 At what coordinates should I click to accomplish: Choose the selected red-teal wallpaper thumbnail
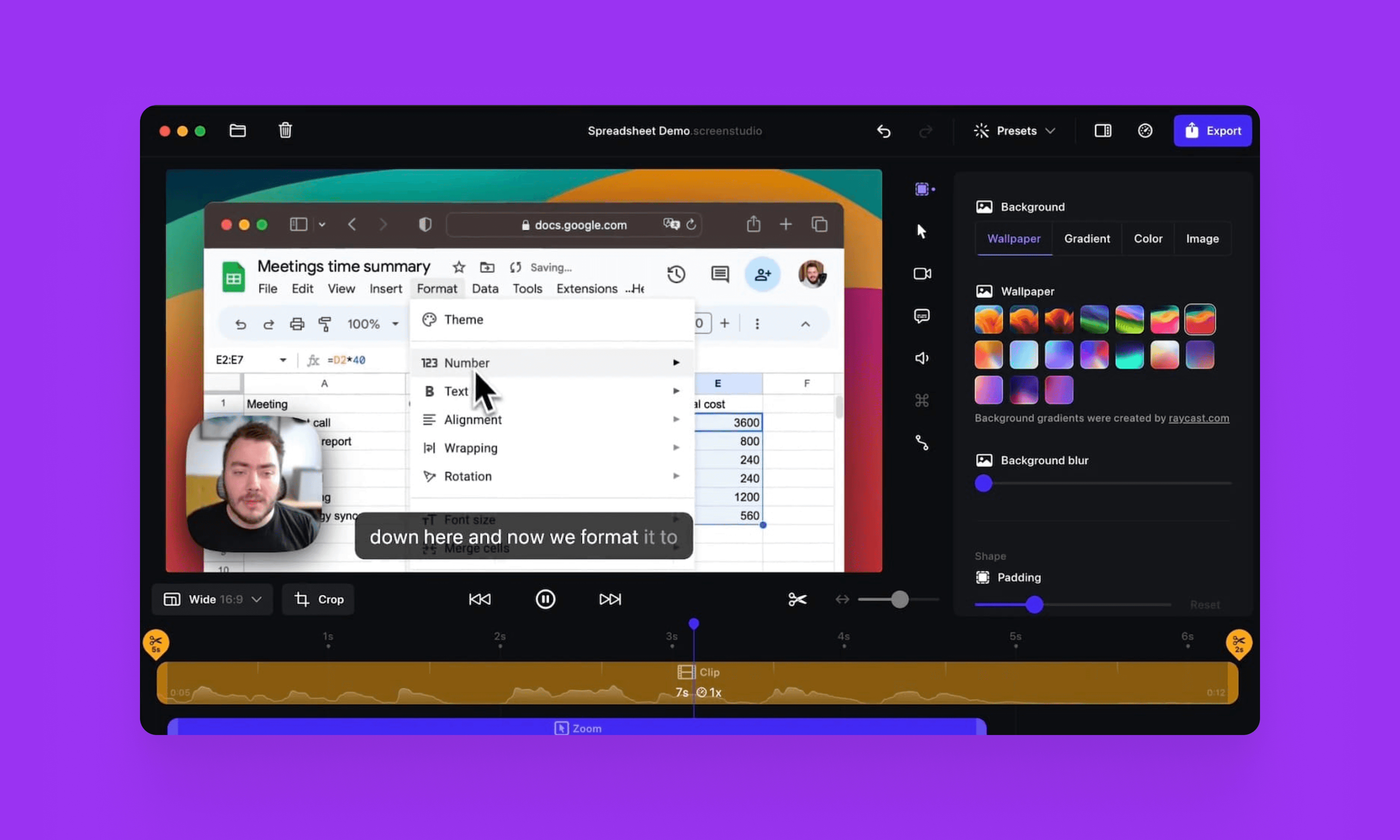(x=1200, y=319)
